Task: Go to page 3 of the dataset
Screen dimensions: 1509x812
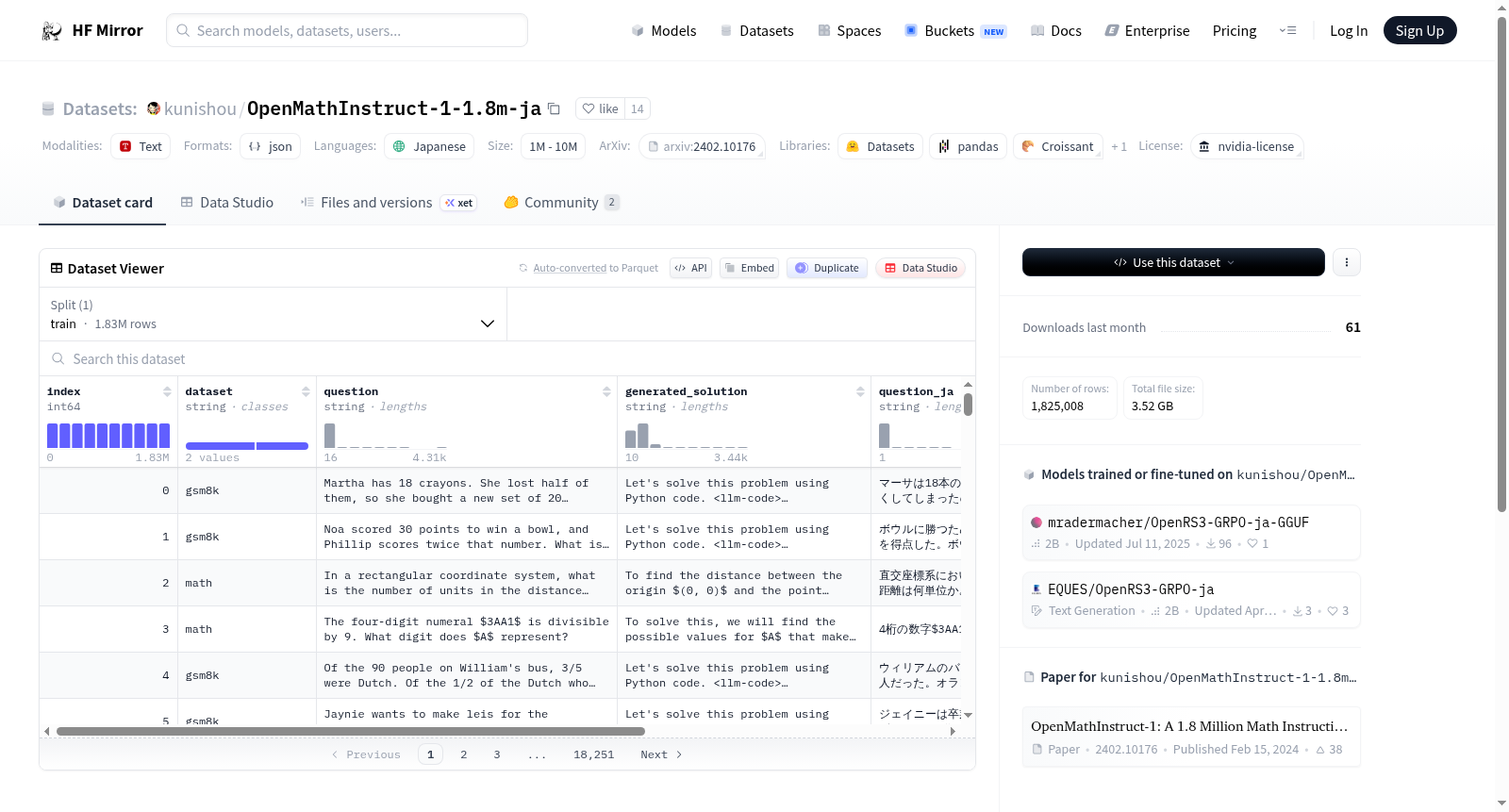Action: pos(497,754)
